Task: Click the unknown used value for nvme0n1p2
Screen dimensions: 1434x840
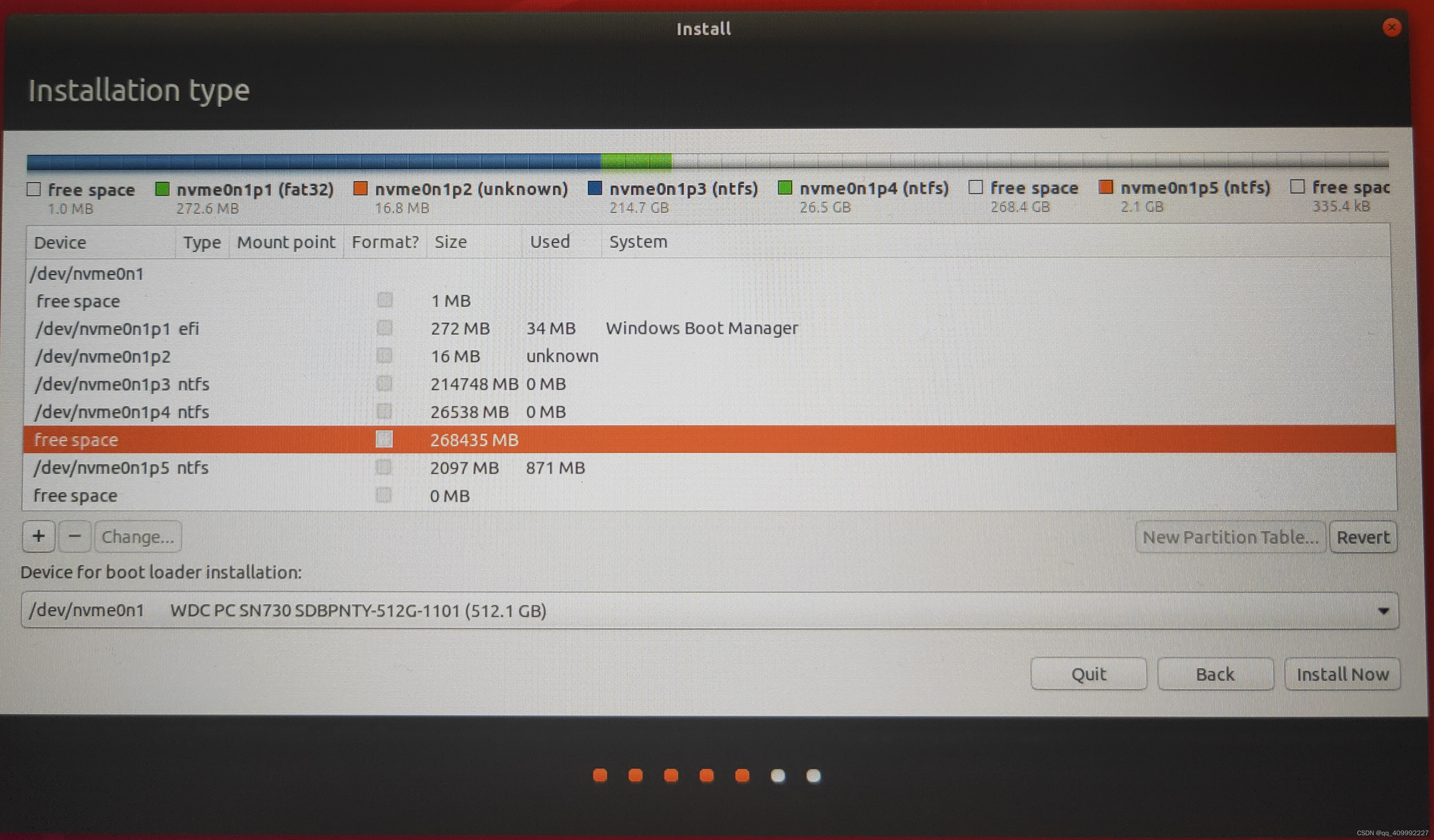Action: pyautogui.click(x=562, y=356)
